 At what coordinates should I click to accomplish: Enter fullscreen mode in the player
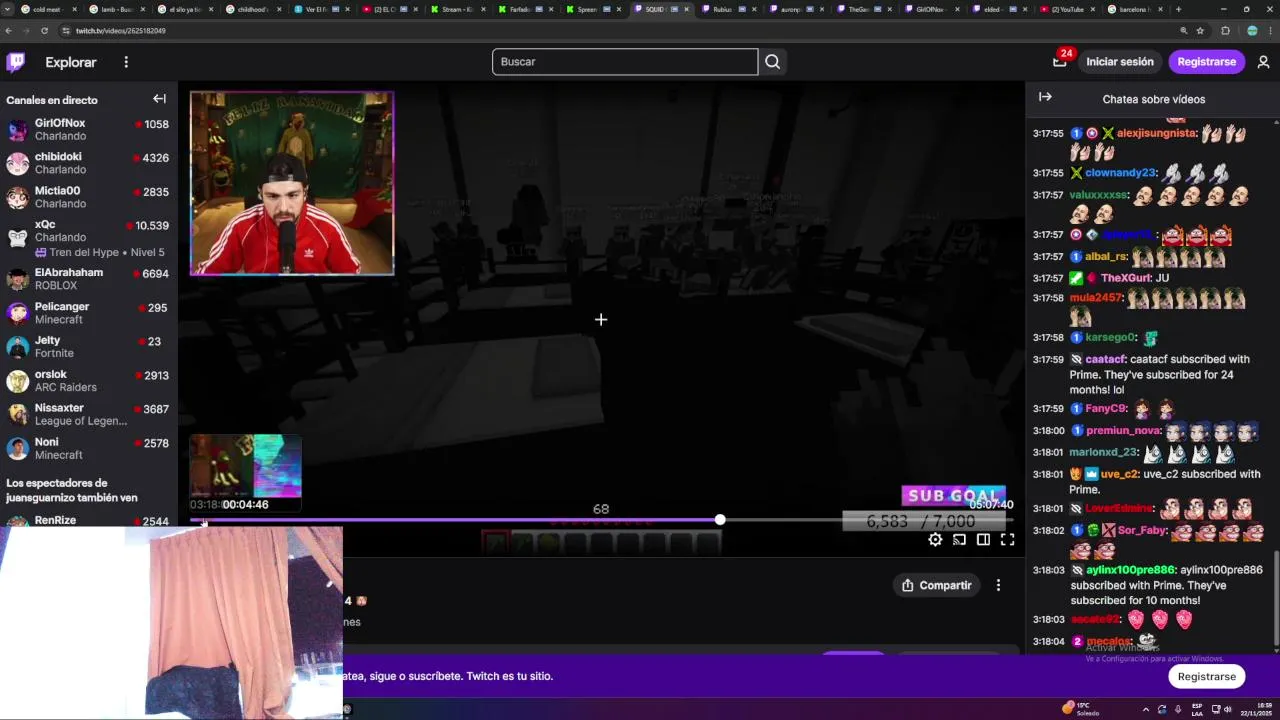(x=1007, y=540)
